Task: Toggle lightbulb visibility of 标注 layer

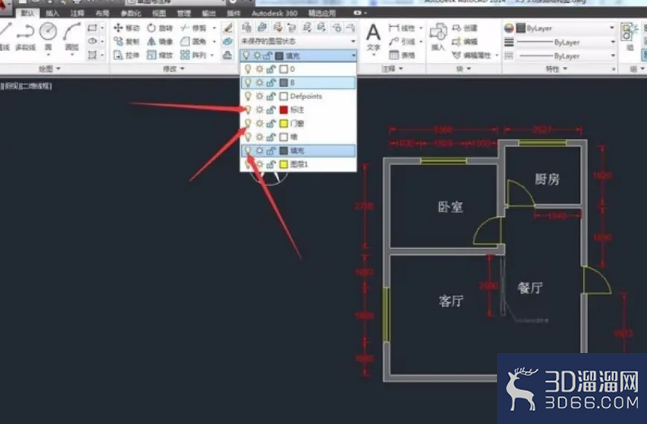Action: (x=248, y=110)
